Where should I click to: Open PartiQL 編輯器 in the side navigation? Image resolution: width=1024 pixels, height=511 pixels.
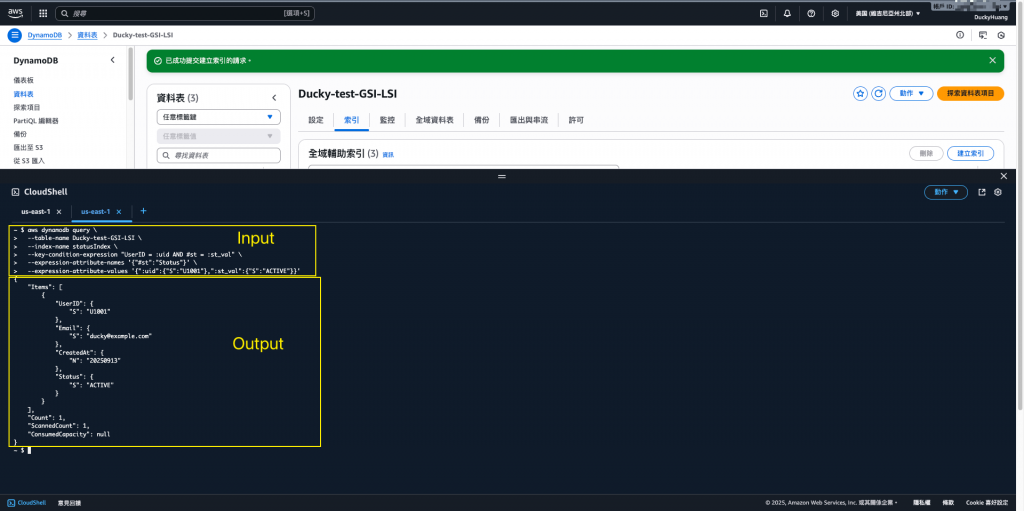pos(36,121)
